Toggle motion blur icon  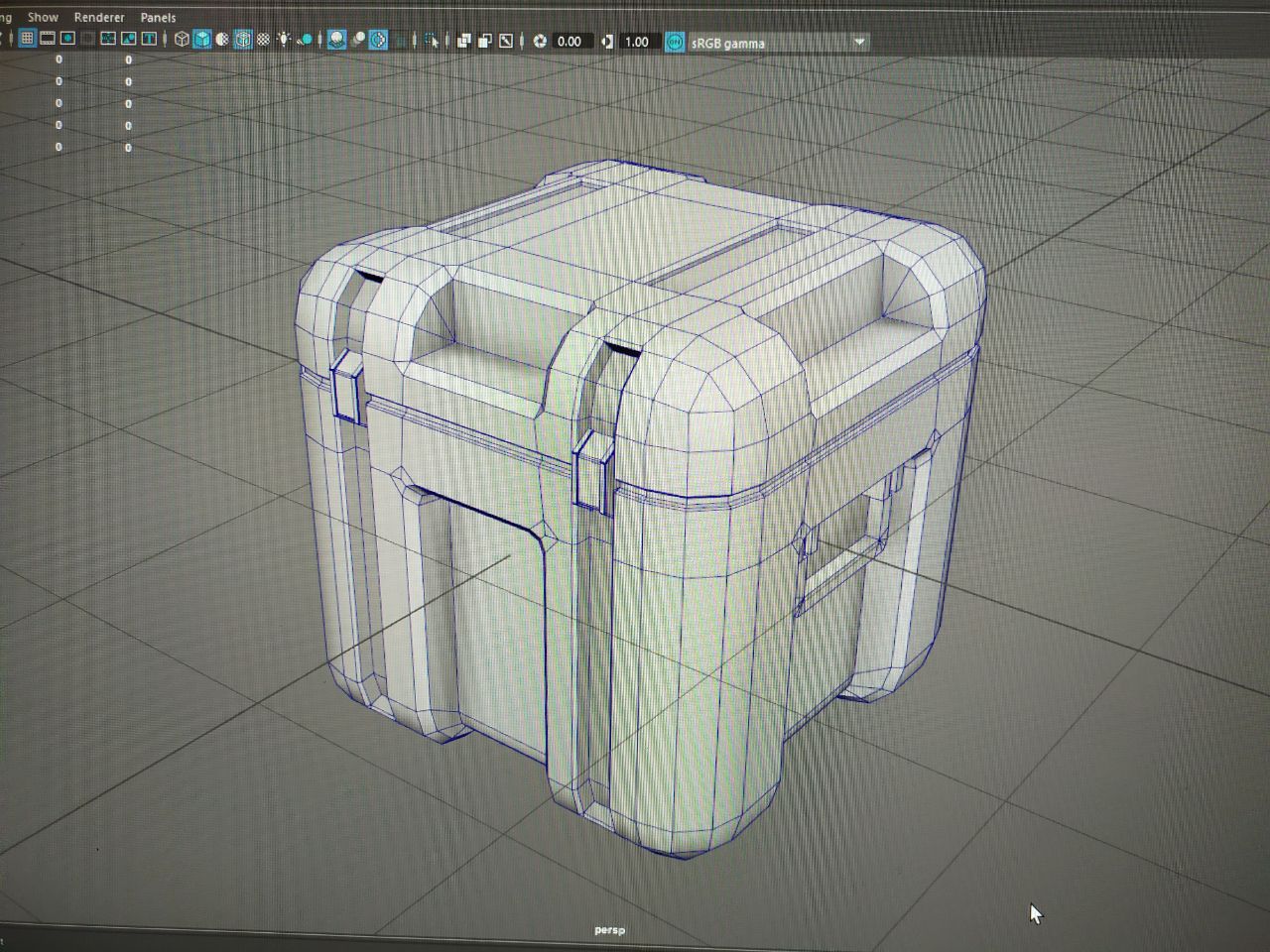tap(358, 40)
